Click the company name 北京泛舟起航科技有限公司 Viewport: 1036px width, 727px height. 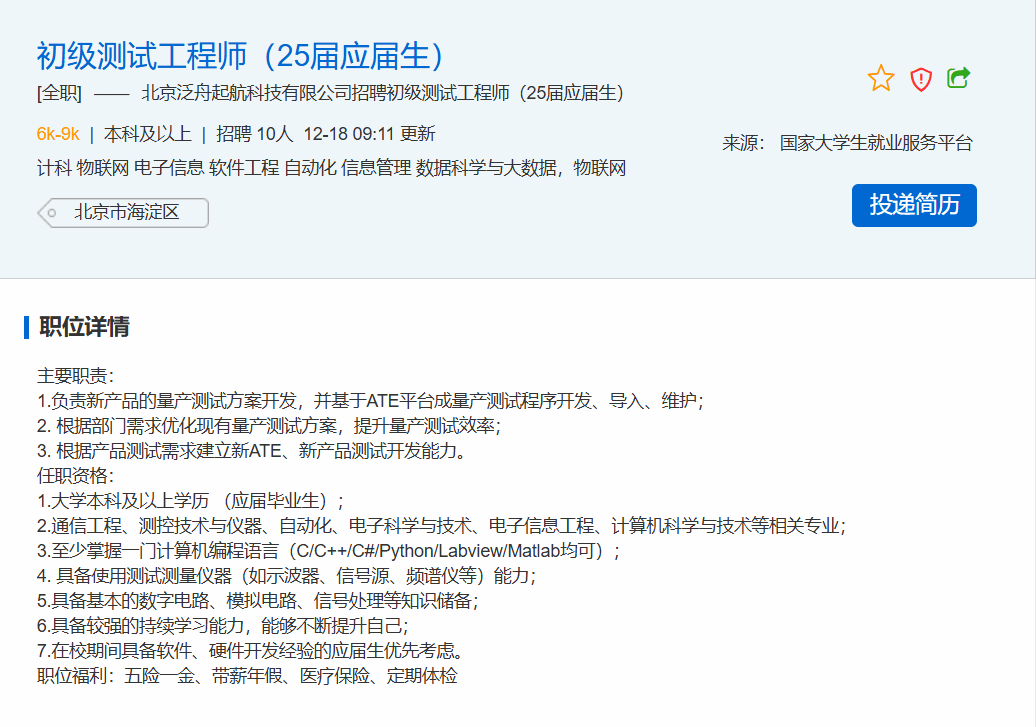tap(245, 94)
